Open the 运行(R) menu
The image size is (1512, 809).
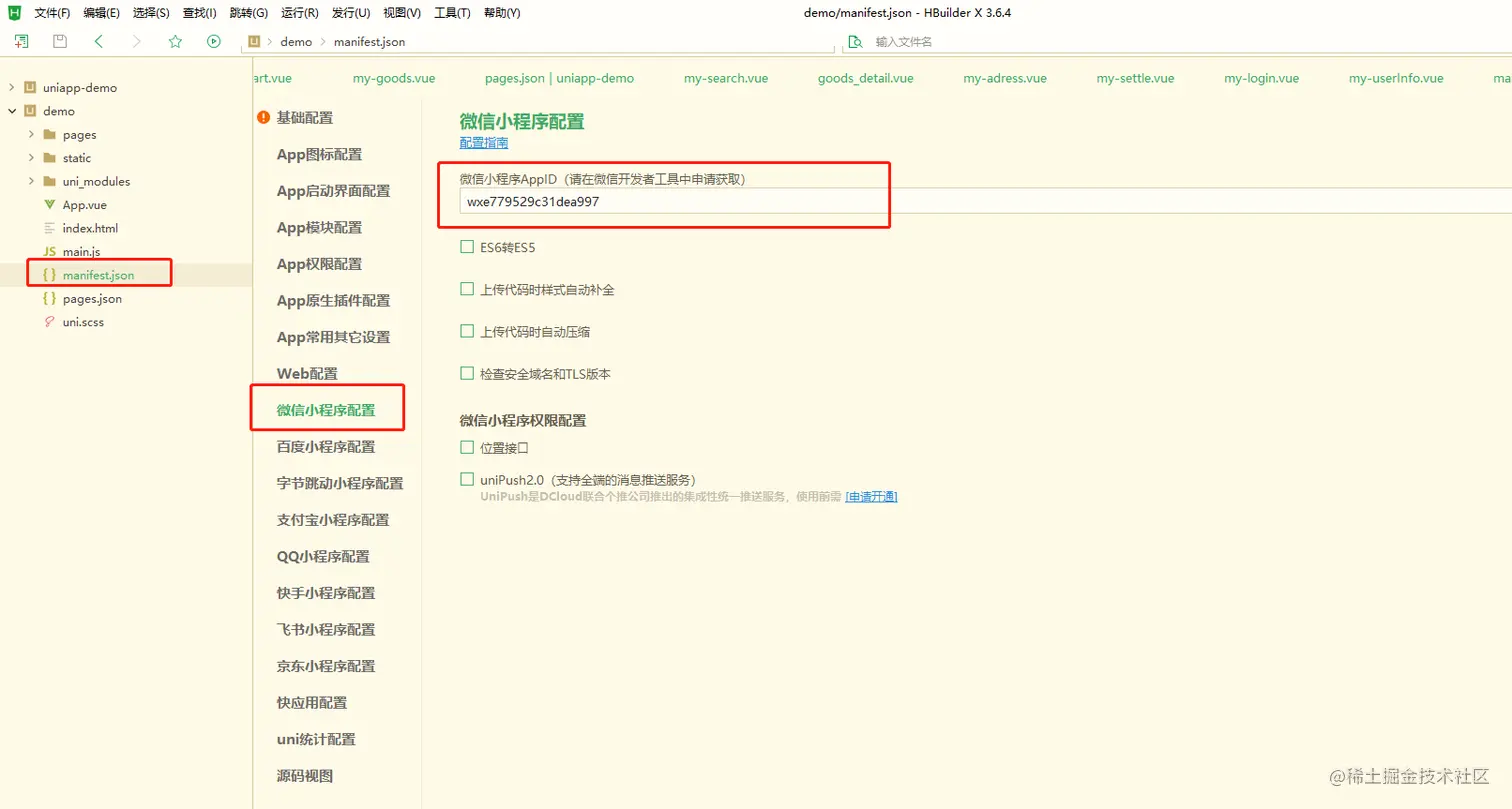tap(300, 13)
